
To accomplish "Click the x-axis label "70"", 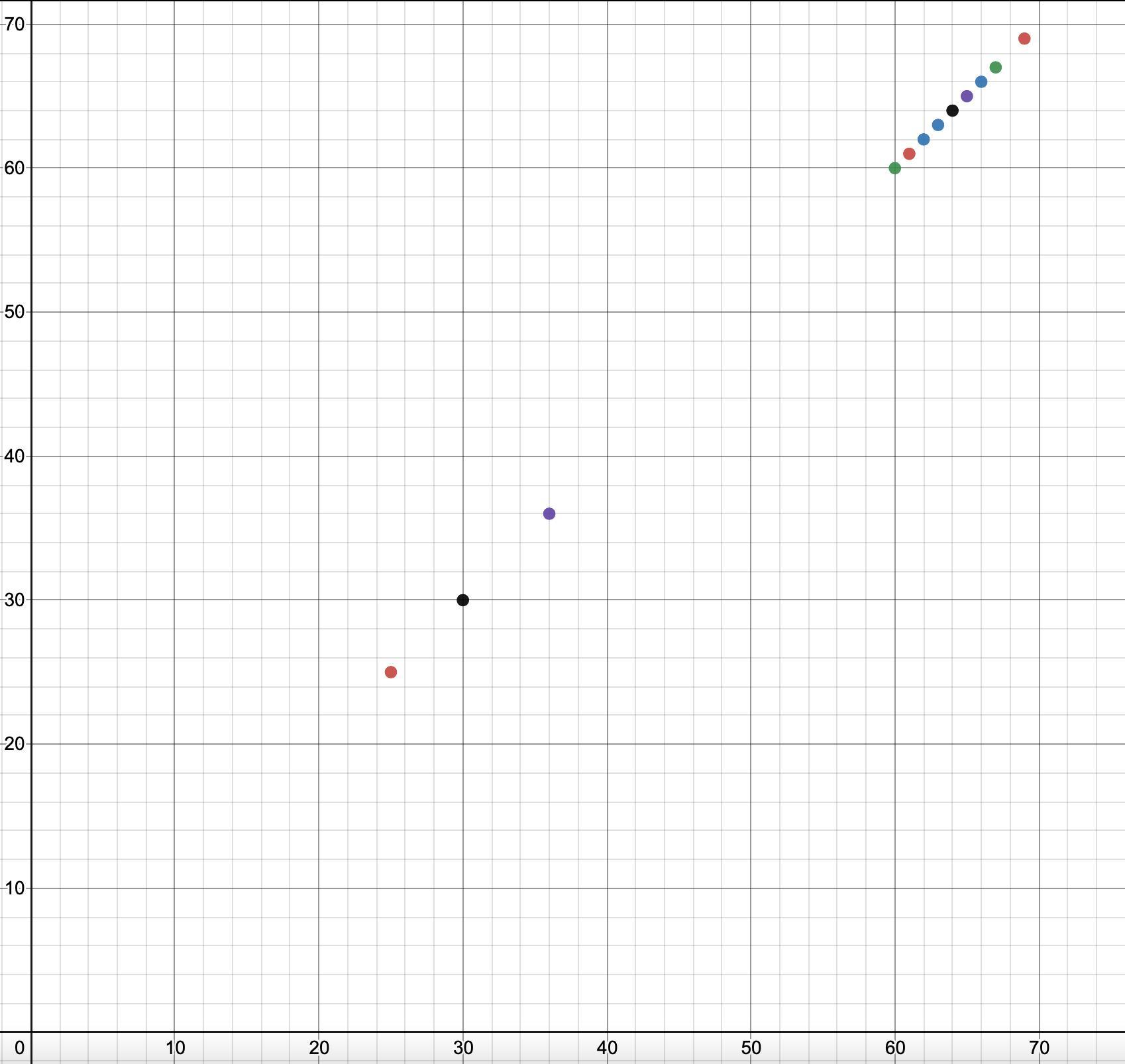I will point(1039,1048).
